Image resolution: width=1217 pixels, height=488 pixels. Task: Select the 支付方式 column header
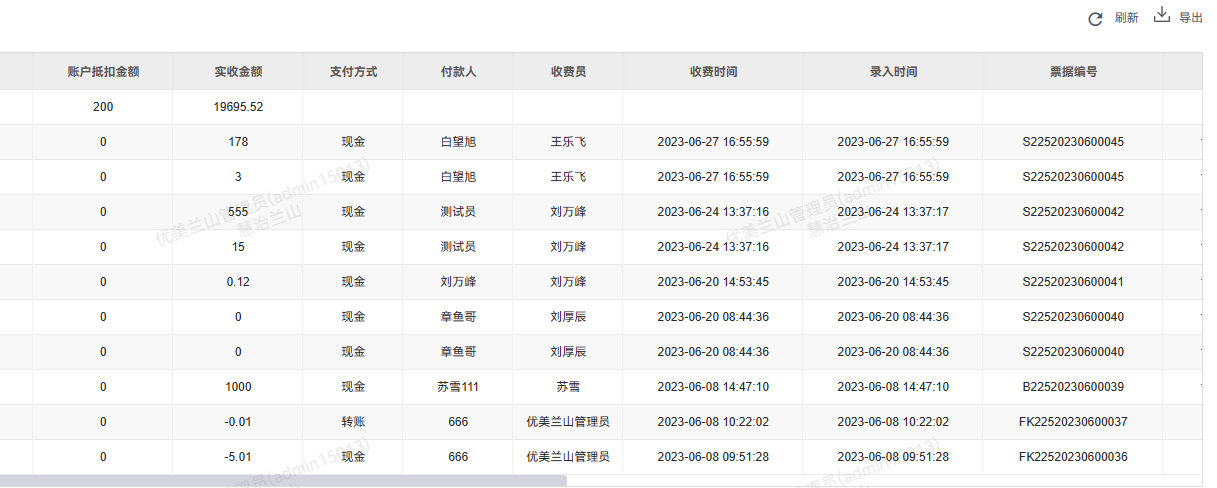(353, 72)
